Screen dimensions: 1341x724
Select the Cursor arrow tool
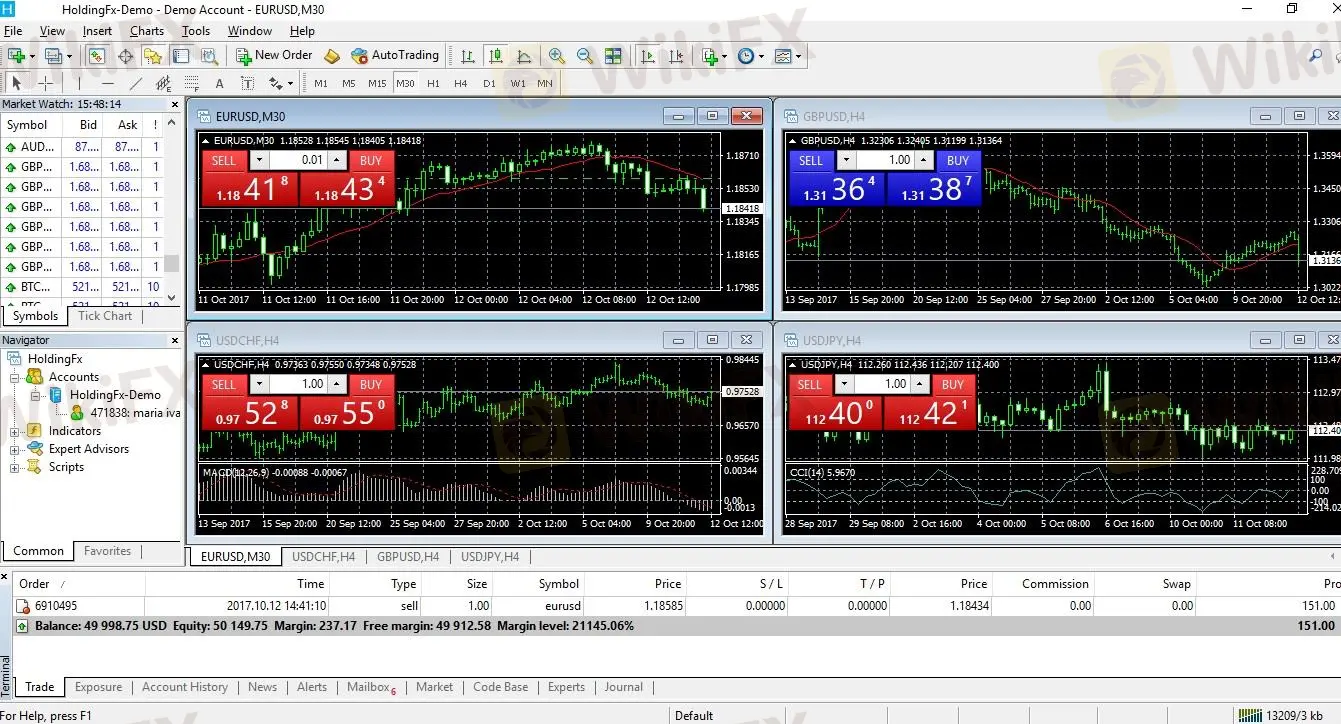[17, 83]
